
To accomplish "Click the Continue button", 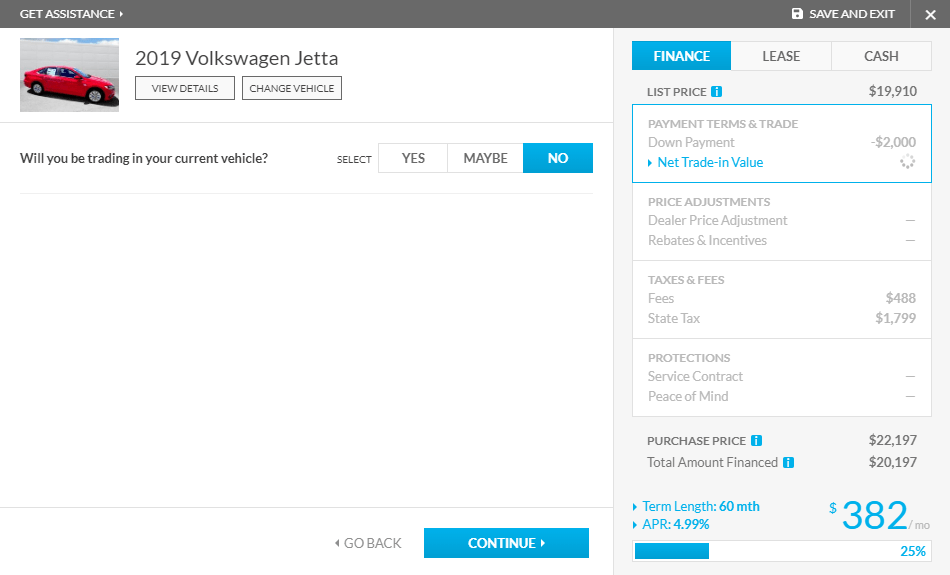I will tap(506, 543).
